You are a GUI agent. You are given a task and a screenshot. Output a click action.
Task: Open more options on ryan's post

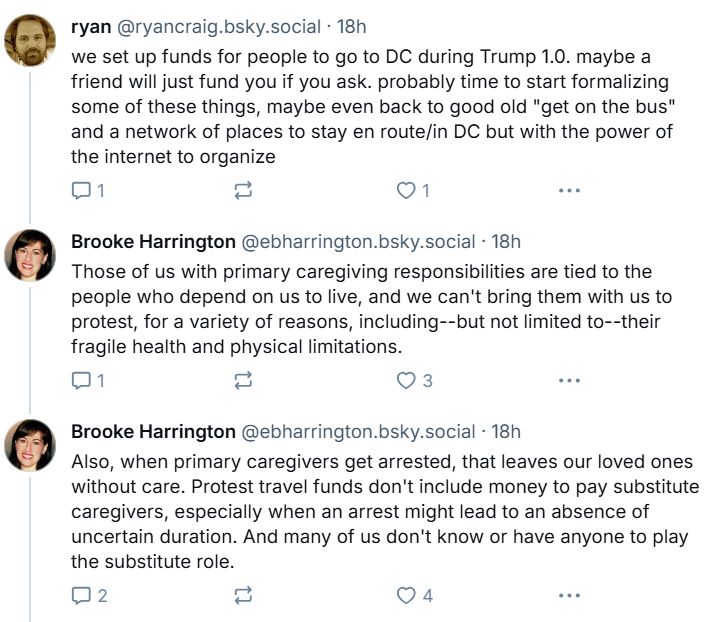pyautogui.click(x=569, y=190)
